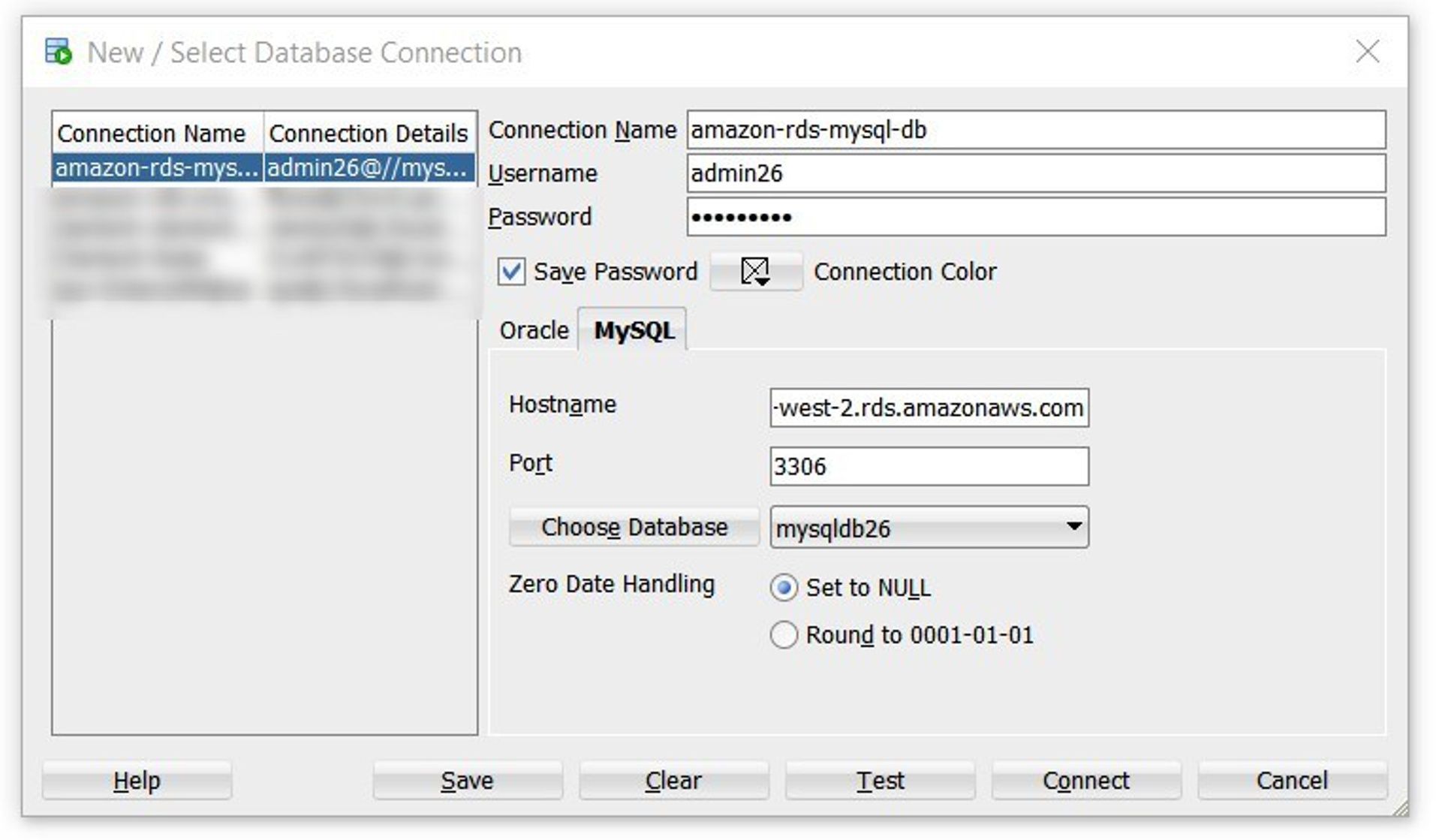Close the database connection dialog
Screen dimensions: 1436x840
pyautogui.click(x=1367, y=52)
